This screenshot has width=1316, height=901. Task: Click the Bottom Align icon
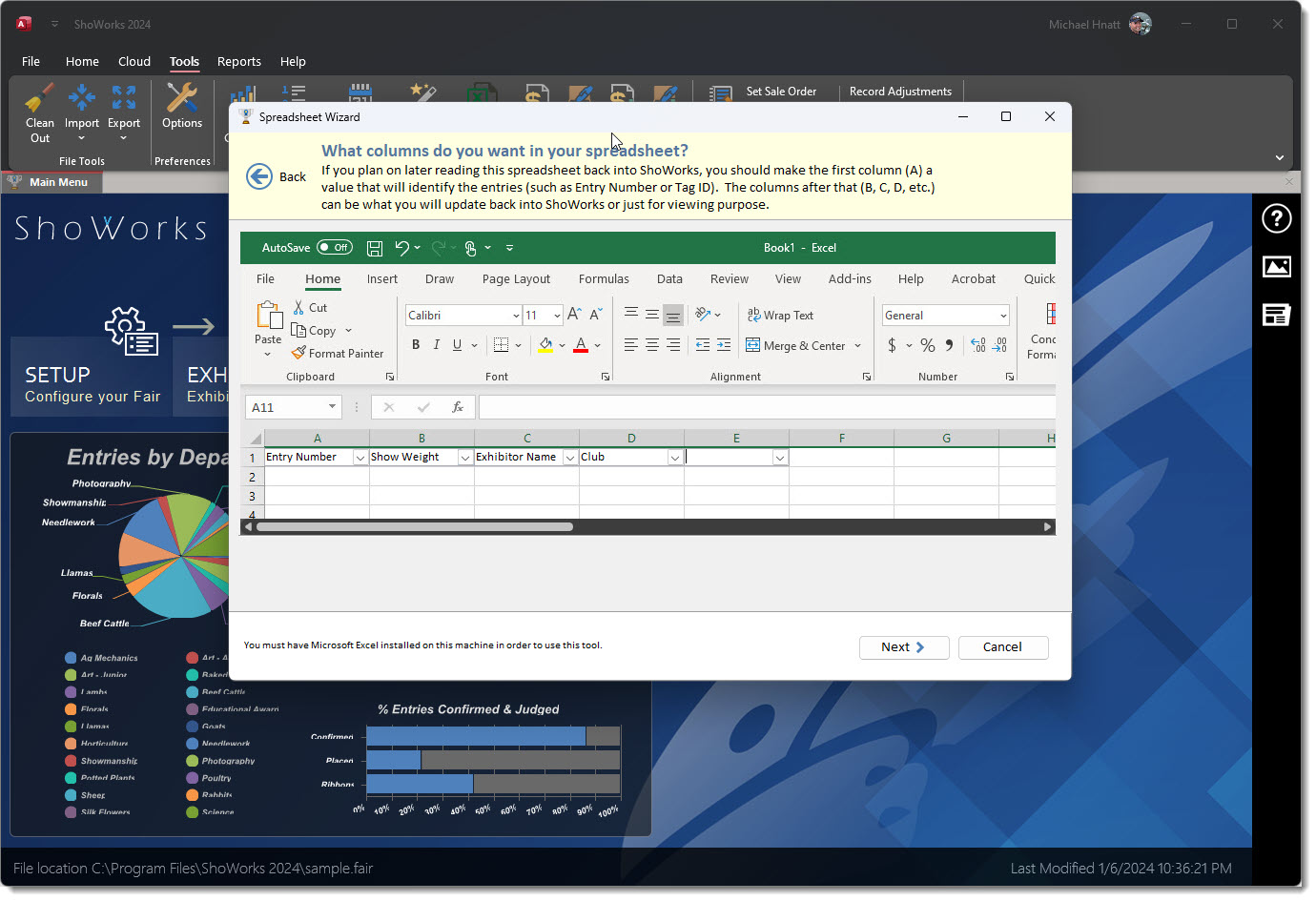coord(673,314)
